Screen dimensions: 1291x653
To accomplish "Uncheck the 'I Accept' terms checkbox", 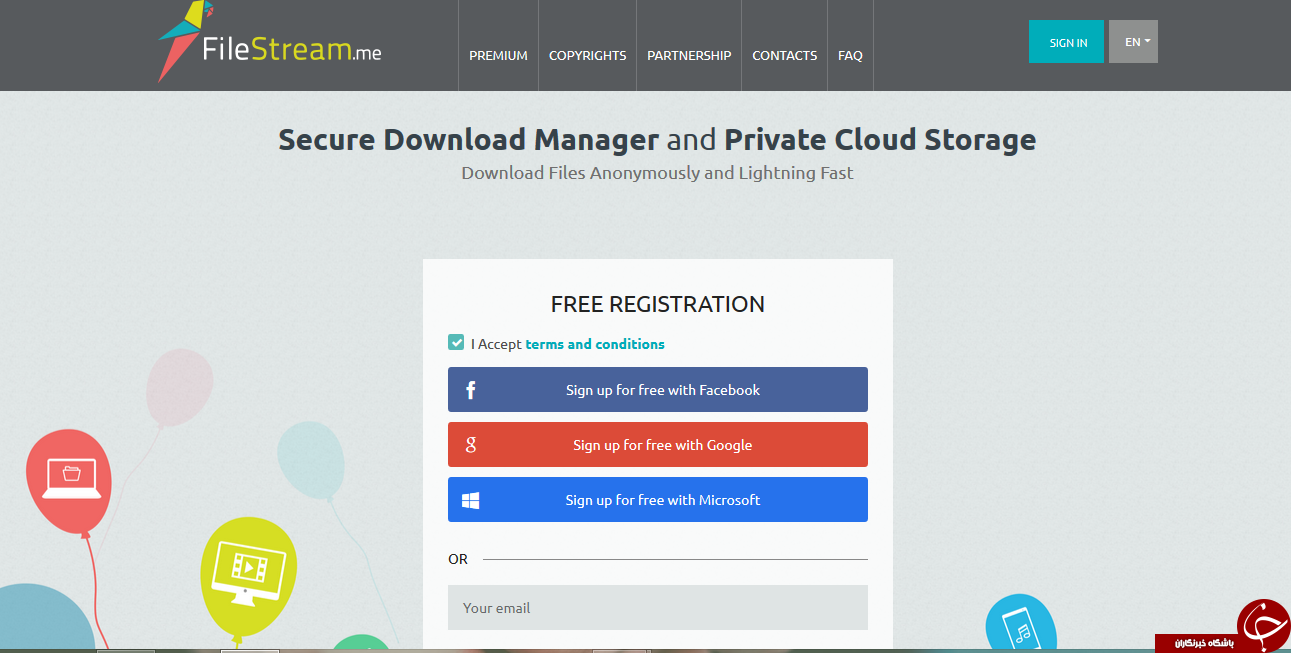I will click(456, 343).
